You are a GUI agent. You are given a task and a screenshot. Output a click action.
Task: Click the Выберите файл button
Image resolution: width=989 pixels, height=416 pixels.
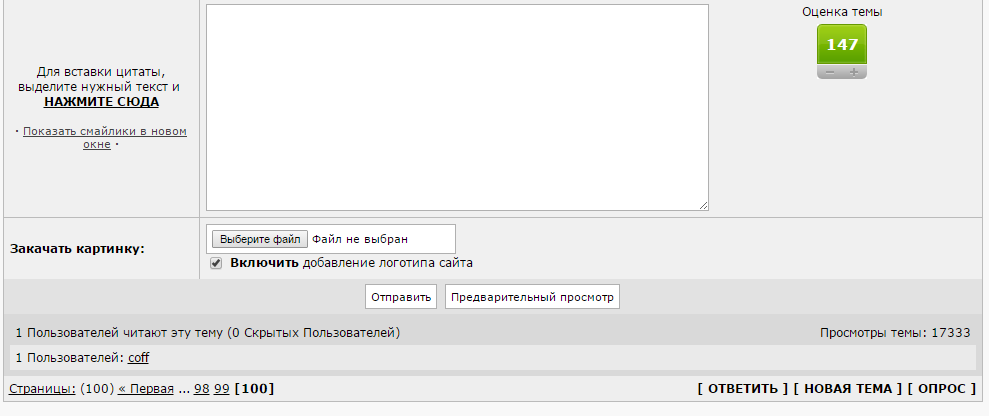(260, 240)
